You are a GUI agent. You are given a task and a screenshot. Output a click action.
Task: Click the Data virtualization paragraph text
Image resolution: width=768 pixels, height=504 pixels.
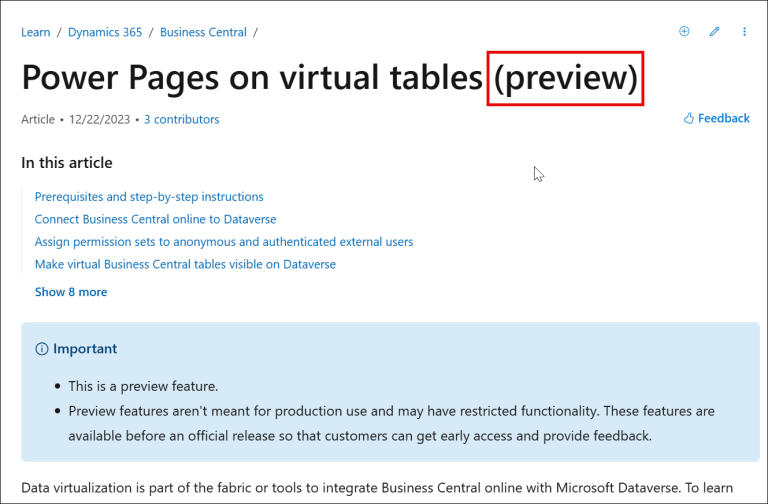click(x=377, y=488)
